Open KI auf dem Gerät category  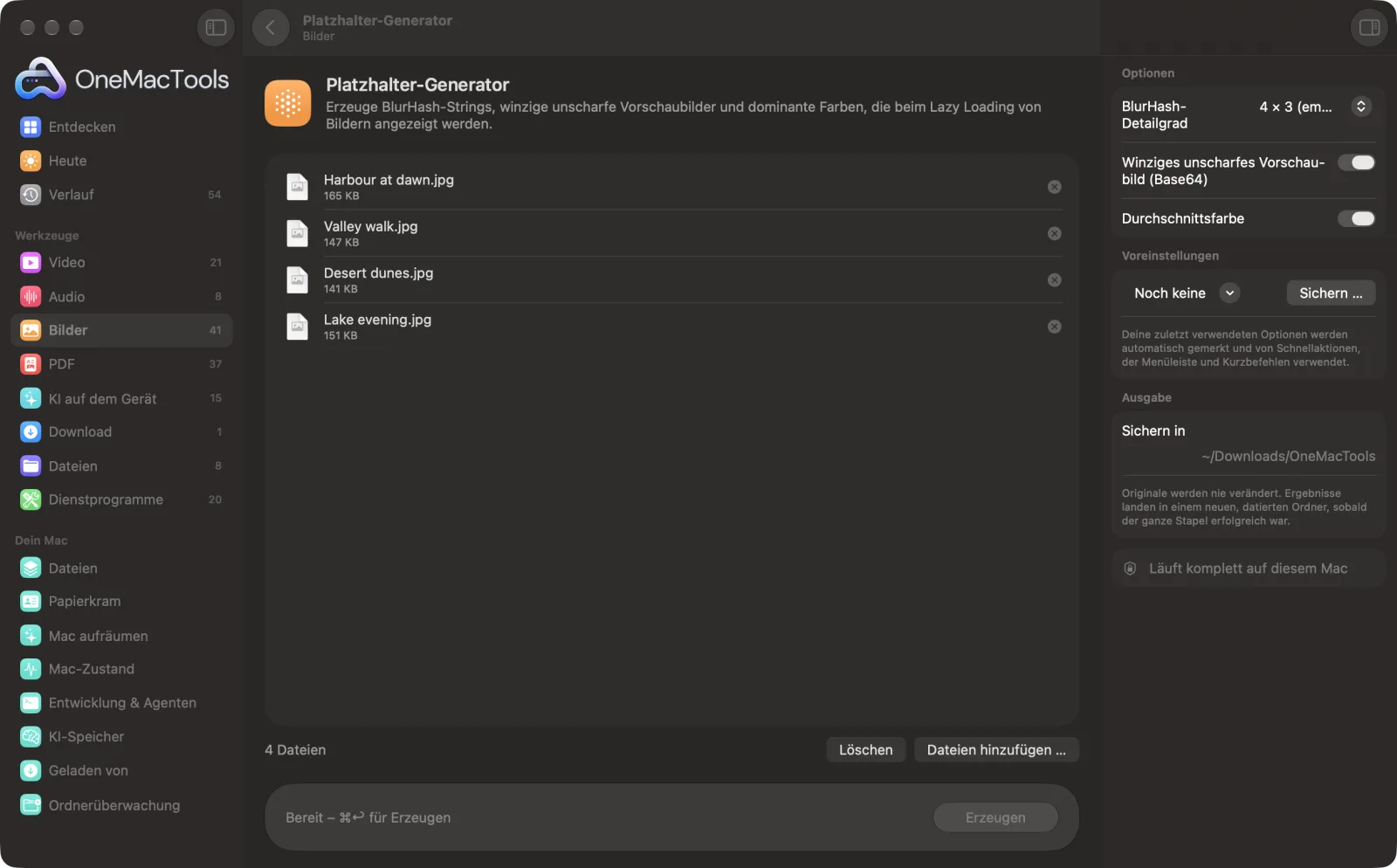[121, 398]
